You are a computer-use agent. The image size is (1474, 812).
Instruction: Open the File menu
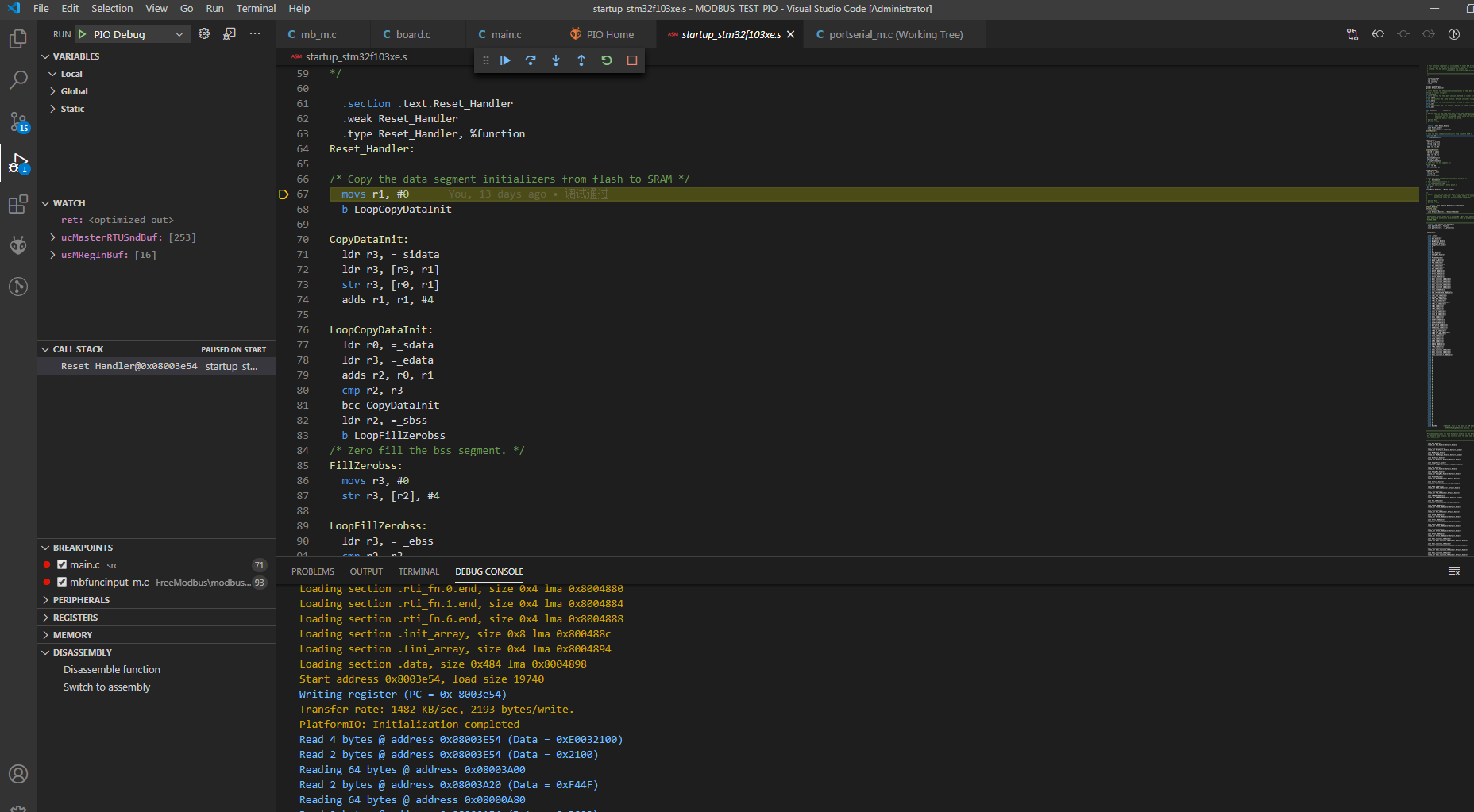[41, 9]
